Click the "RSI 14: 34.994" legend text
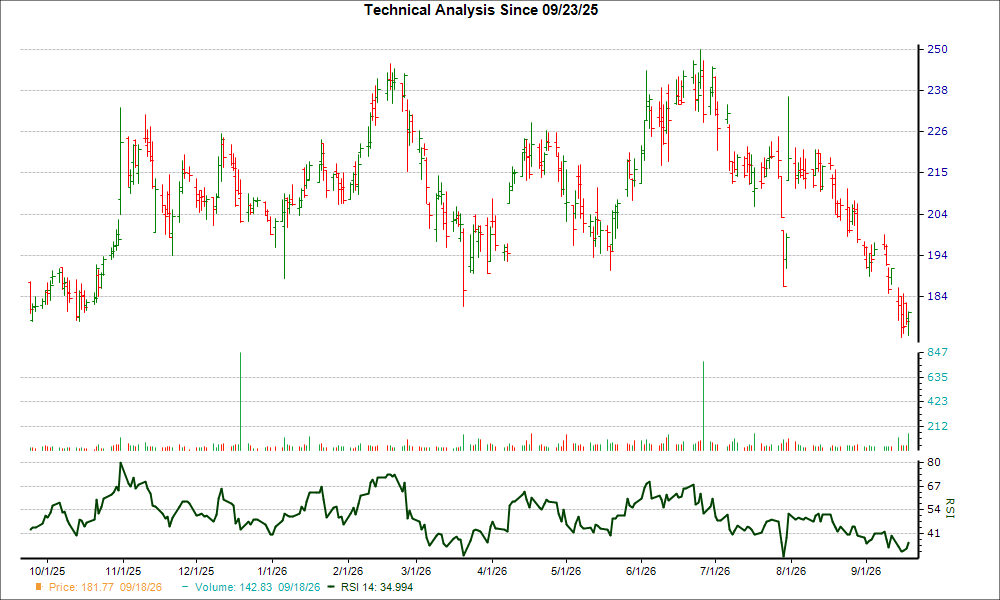Screen dimensions: 1000x600 click(377, 587)
